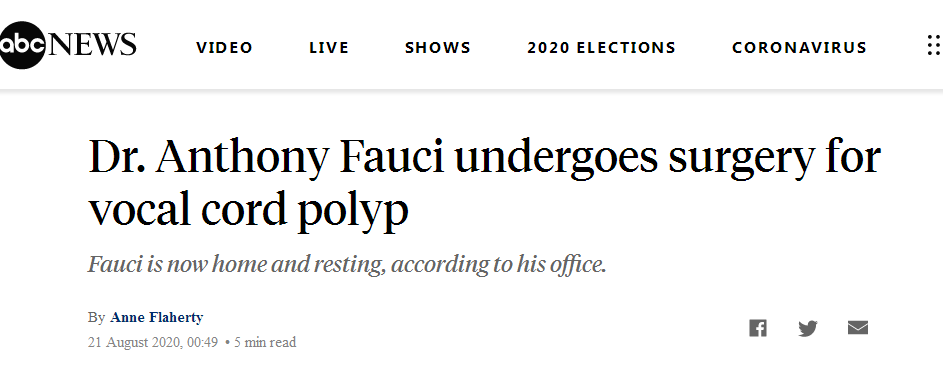Screen dimensions: 943x372
Task: Share article on Twitter
Action: 808,328
